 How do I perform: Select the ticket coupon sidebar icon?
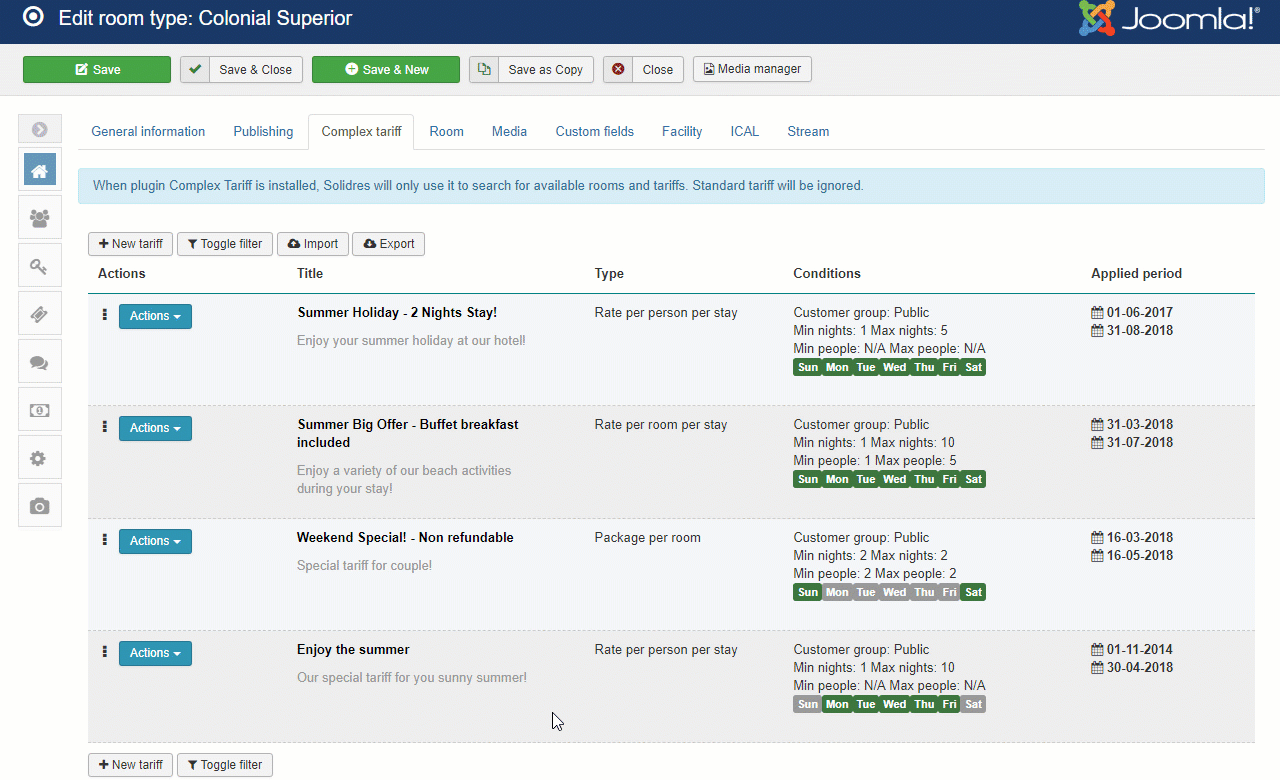coord(40,314)
